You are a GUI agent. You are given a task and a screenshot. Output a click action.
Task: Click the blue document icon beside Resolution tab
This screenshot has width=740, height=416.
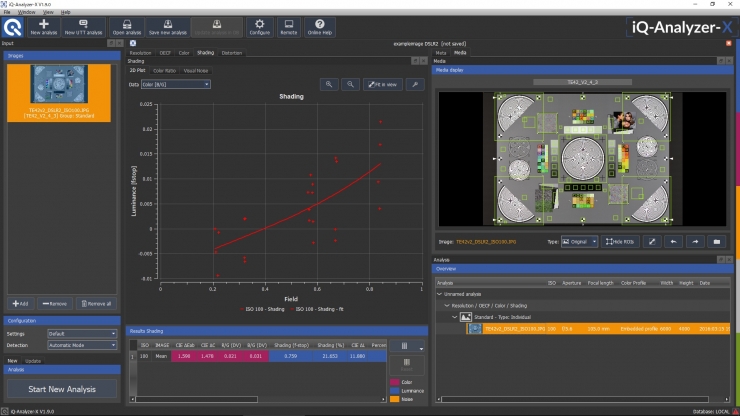point(133,43)
